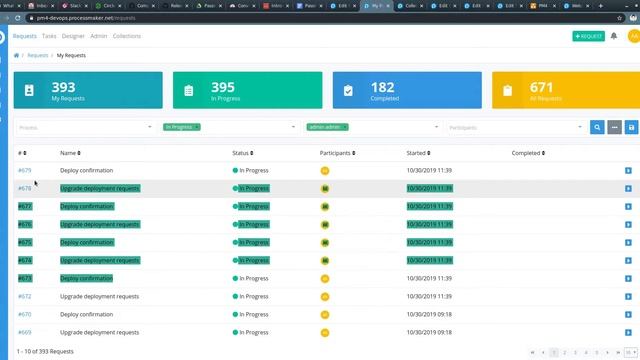Screen dimensions: 640x360
Task: Click '10/30/2019 09:18' in row #669
Action: click(429, 332)
